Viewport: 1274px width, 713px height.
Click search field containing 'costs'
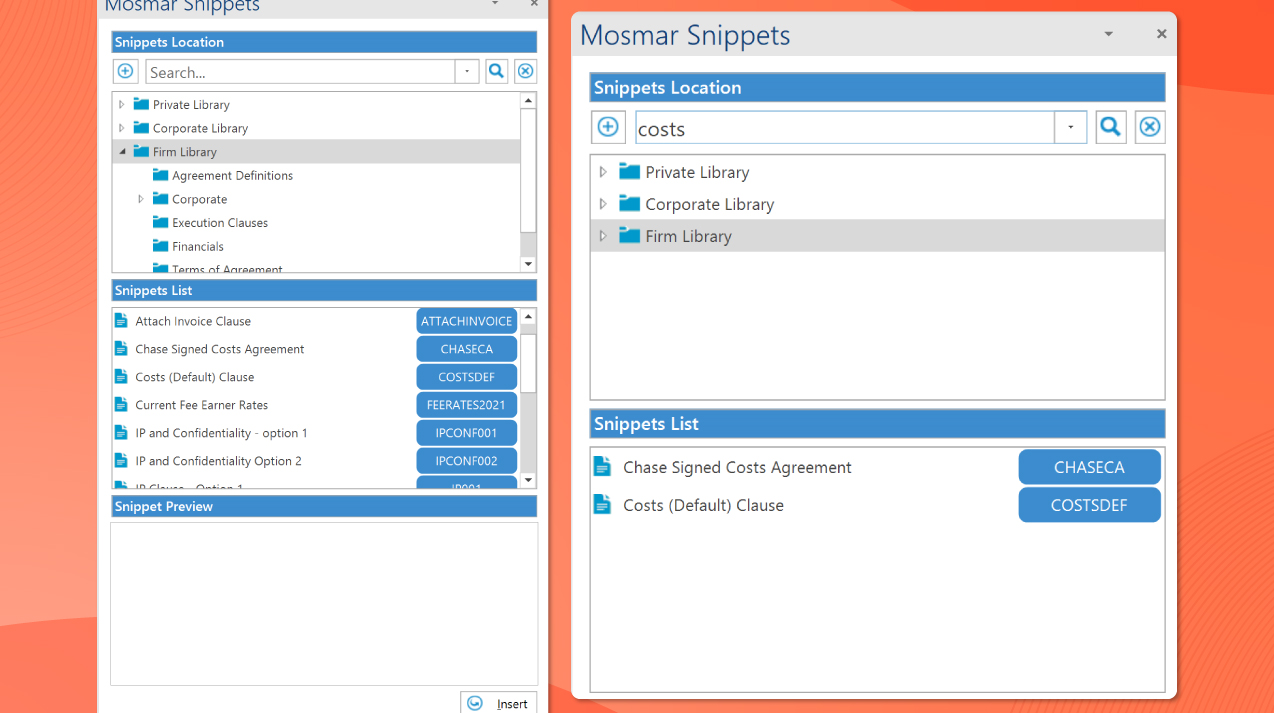[x=845, y=128]
